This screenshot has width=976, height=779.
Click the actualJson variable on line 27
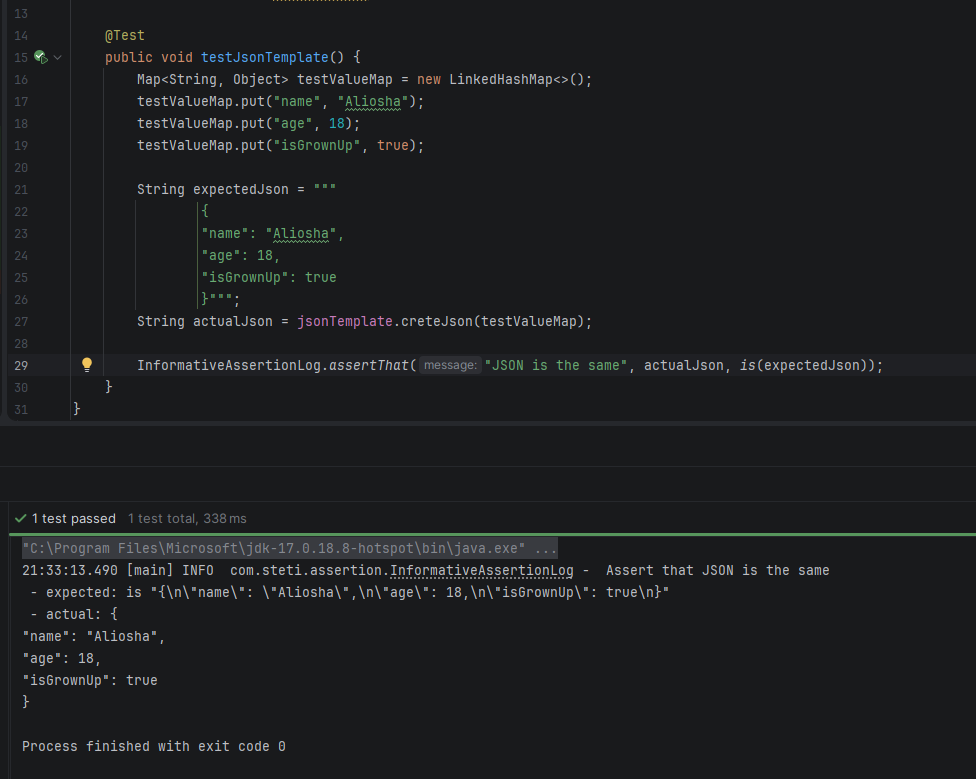[x=232, y=322]
